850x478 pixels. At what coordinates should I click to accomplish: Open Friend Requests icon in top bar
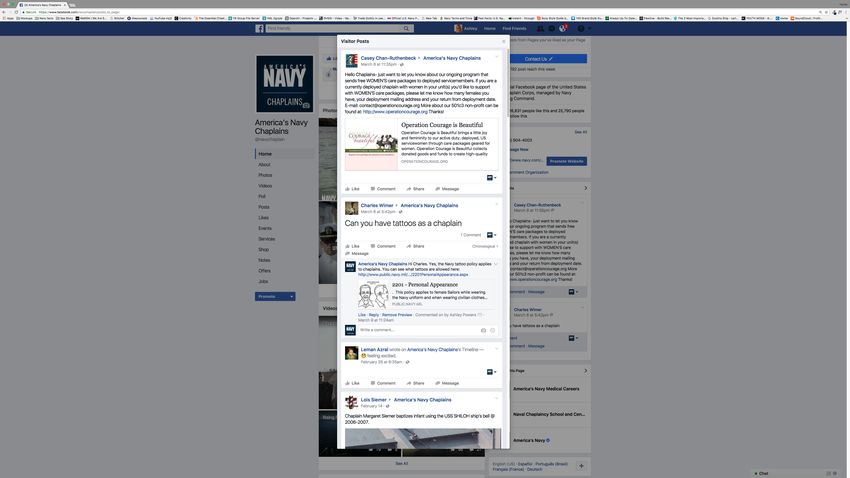point(540,29)
